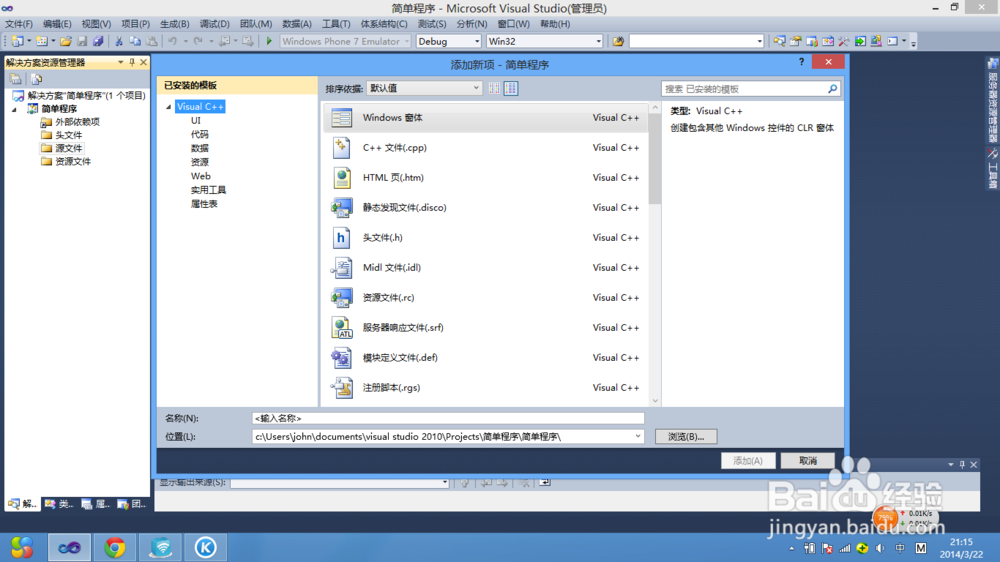
Task: Click the Properties Window toolbar icon
Action: click(795, 41)
